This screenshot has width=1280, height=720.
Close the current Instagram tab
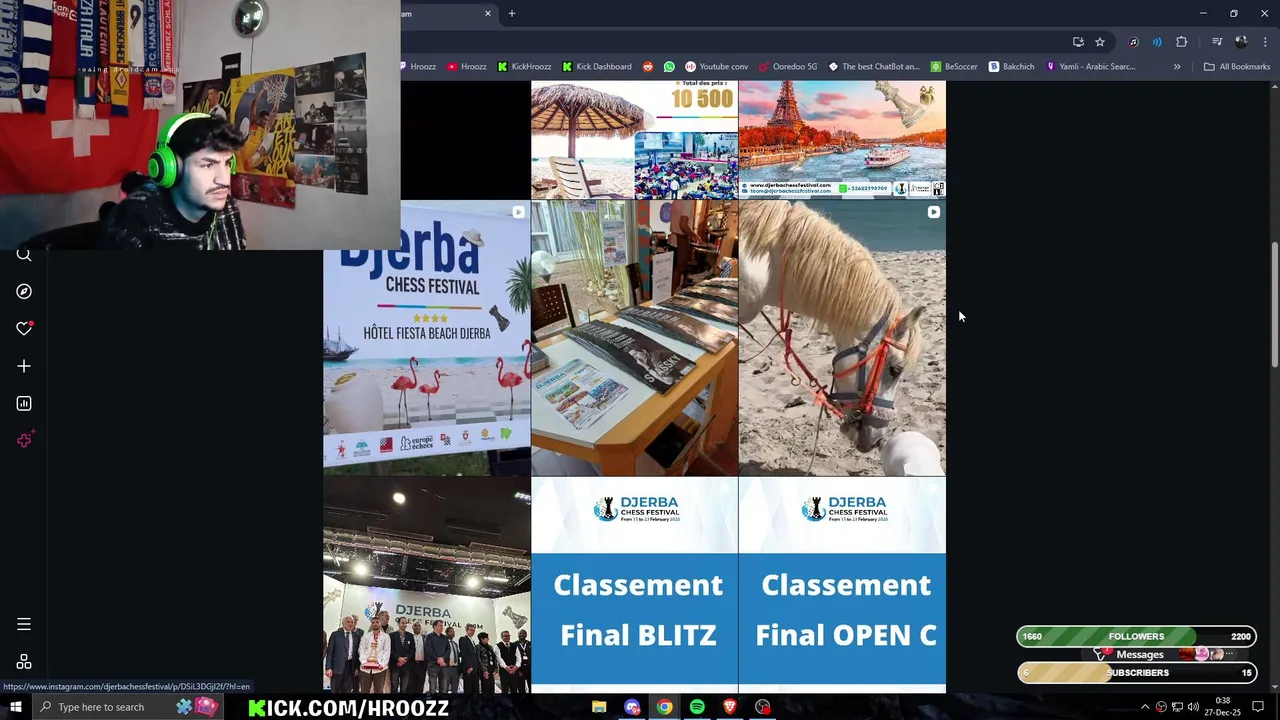pos(488,13)
